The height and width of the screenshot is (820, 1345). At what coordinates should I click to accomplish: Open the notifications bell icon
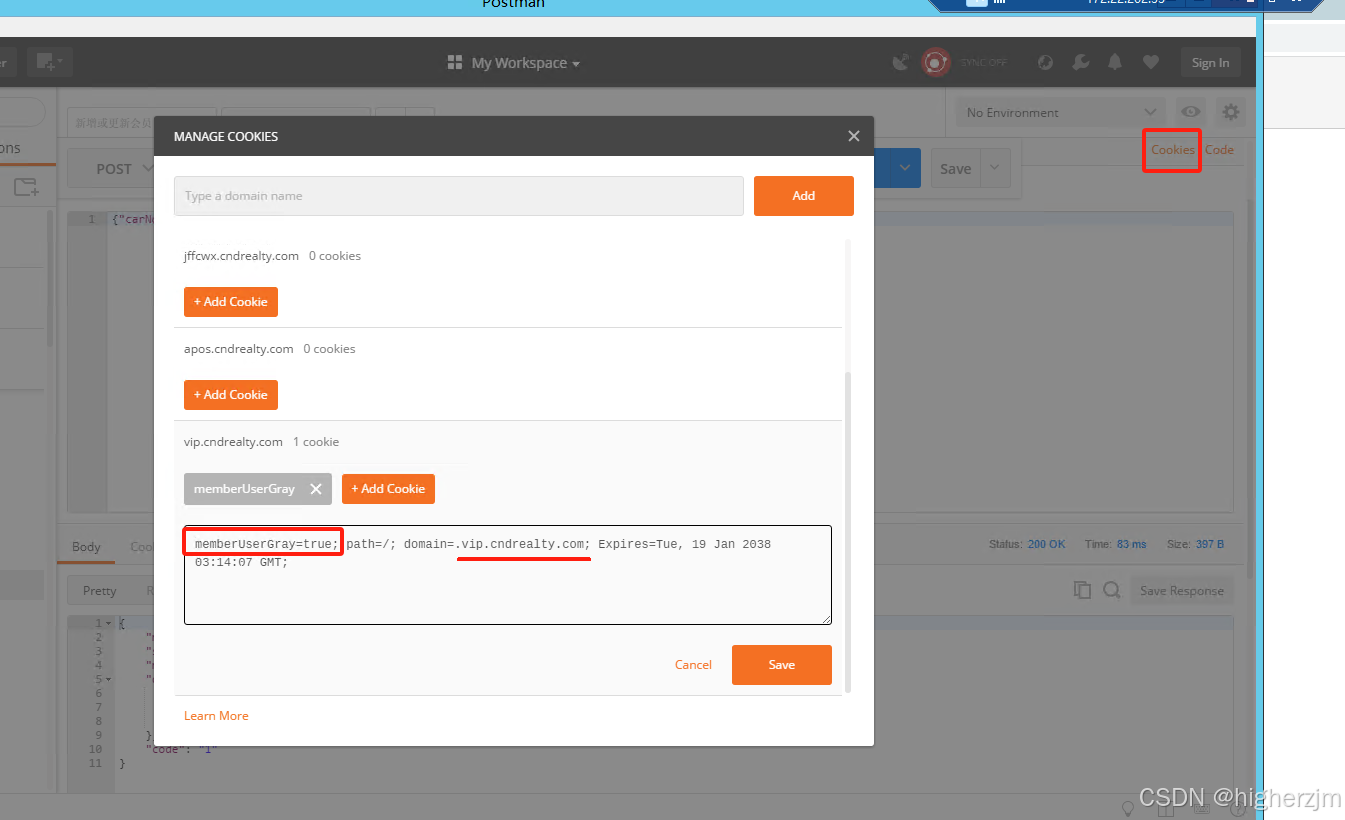1115,63
